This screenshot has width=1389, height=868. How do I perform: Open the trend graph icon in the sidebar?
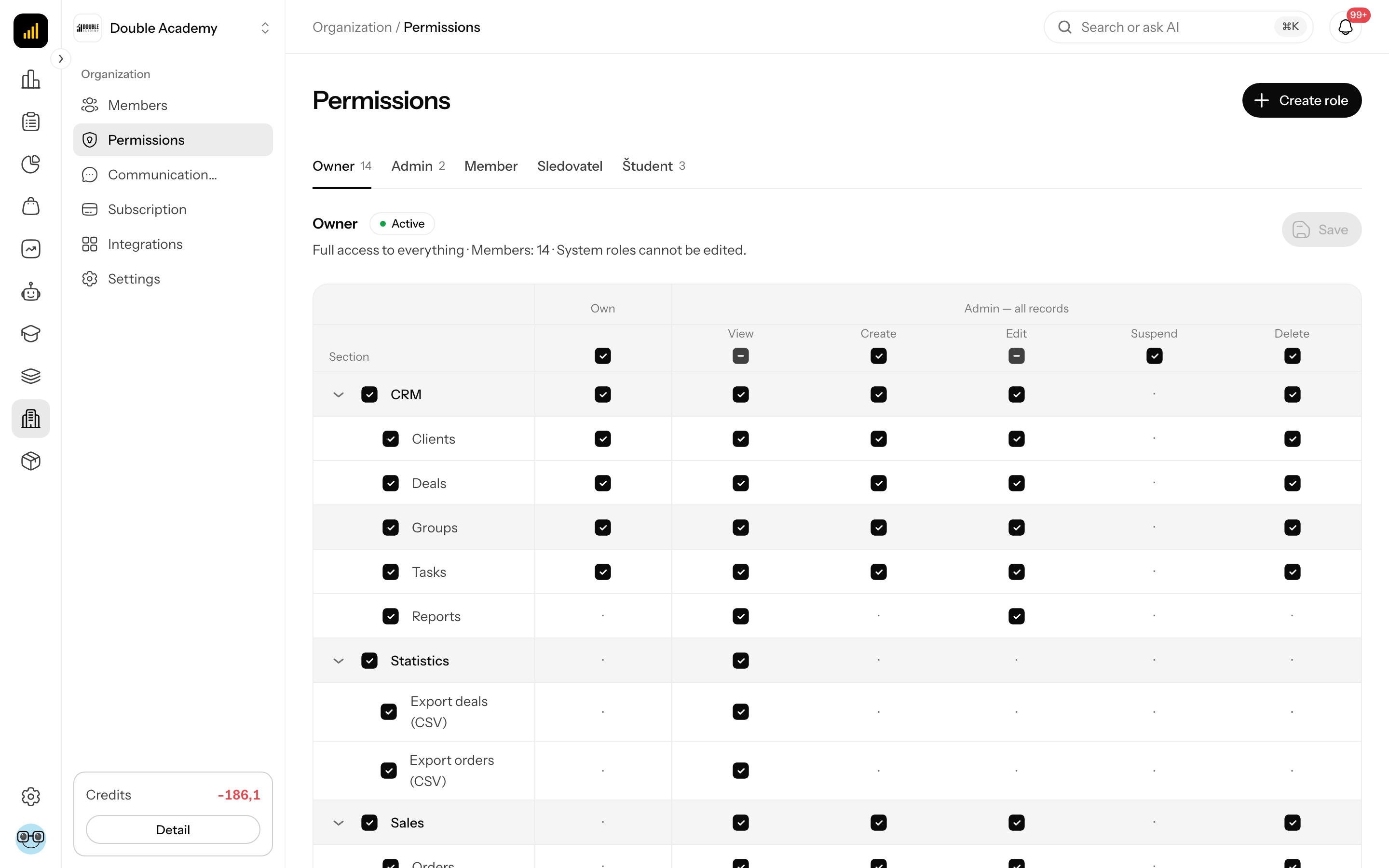pyautogui.click(x=30, y=248)
